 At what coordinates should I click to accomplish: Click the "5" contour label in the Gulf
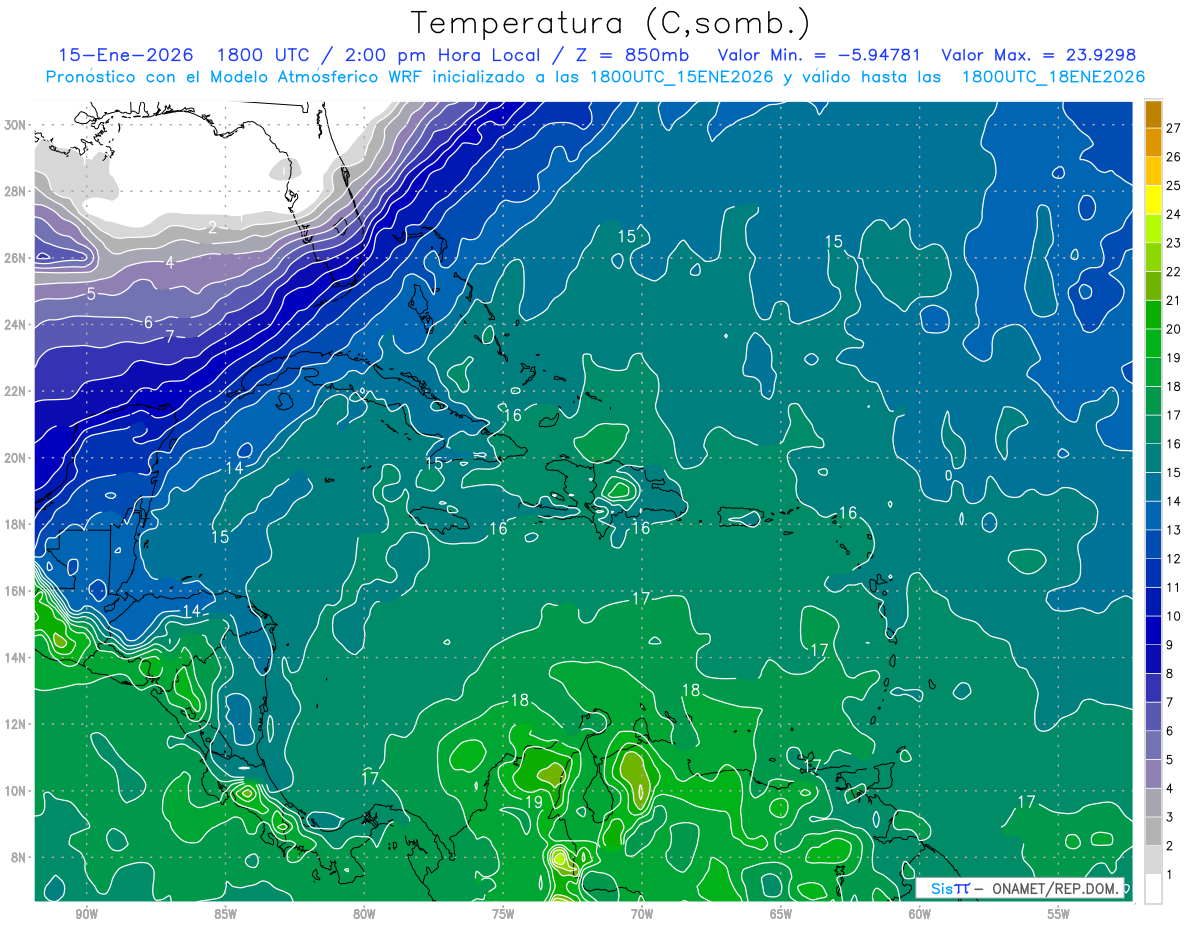(91, 294)
